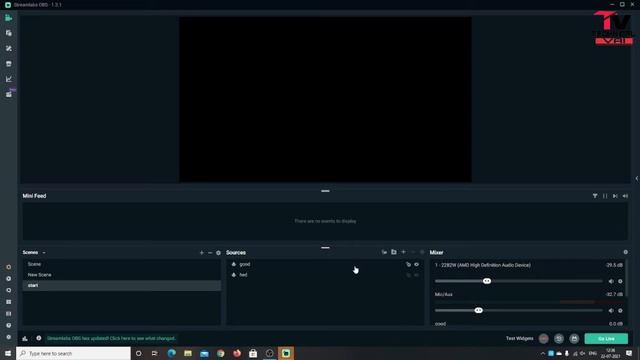
Task: Adjust the AMD High Definition Audio volume slider
Action: click(x=518, y=281)
